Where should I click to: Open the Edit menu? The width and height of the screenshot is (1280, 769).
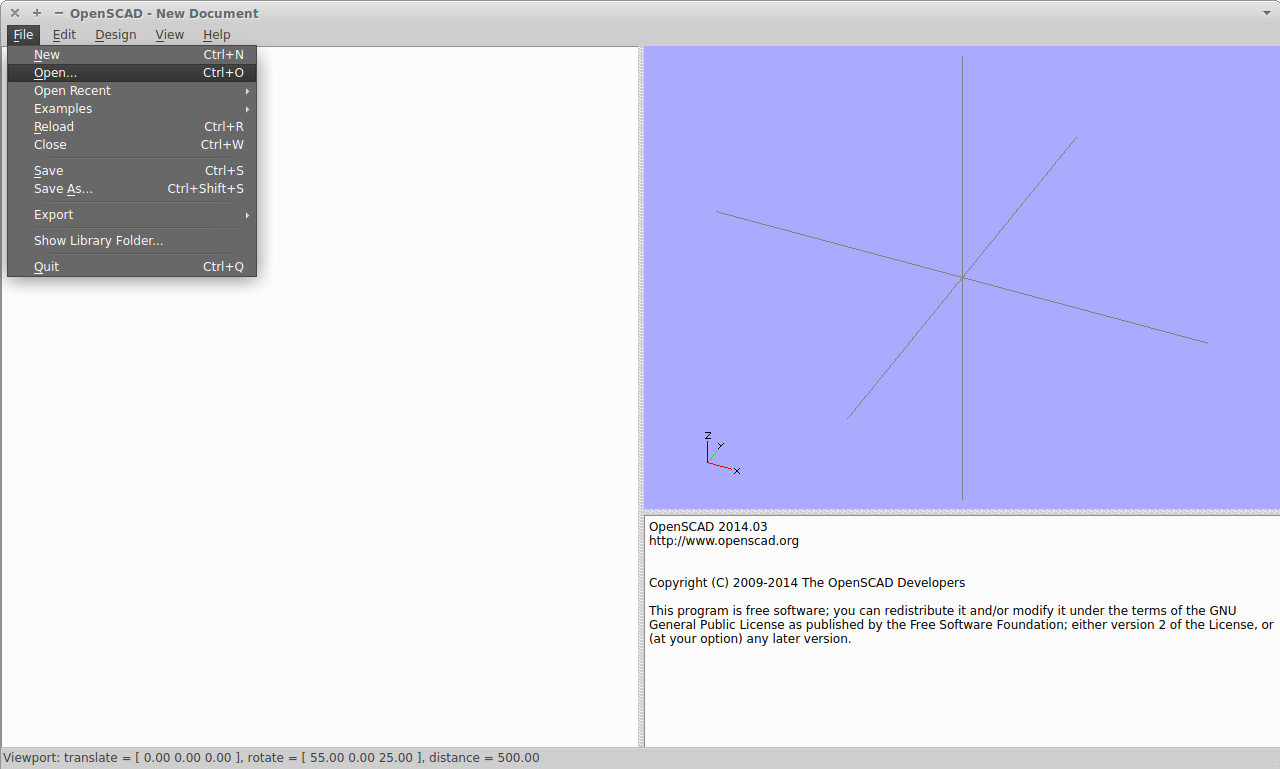64,34
